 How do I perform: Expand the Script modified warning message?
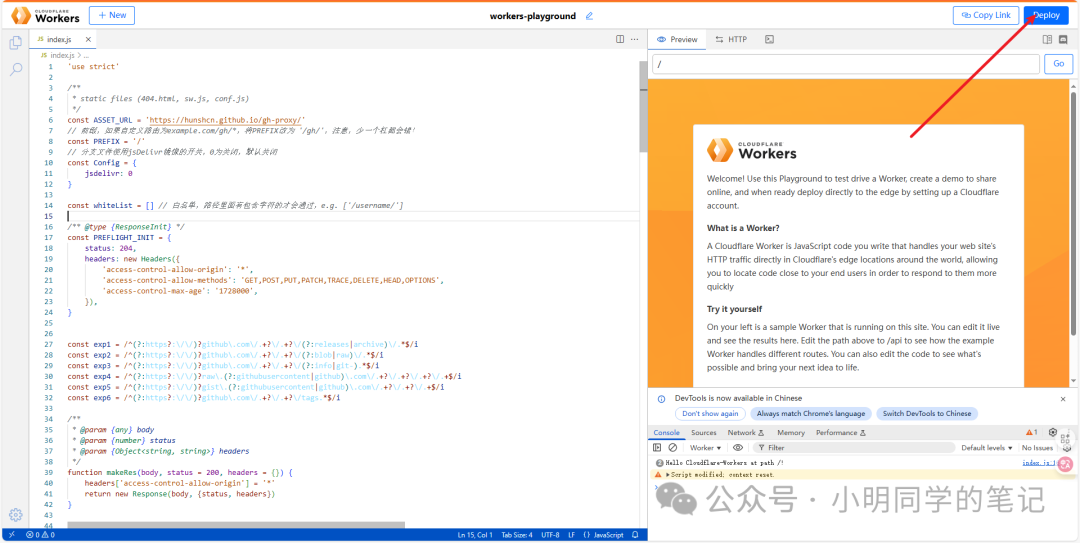tap(667, 475)
